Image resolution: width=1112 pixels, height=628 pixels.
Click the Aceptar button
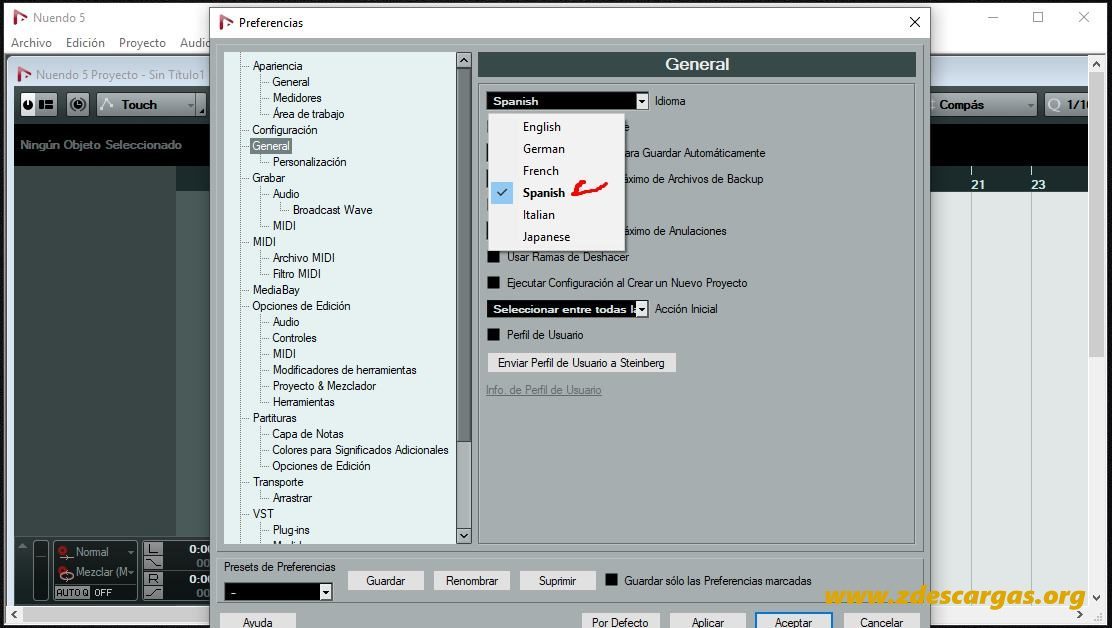click(793, 621)
